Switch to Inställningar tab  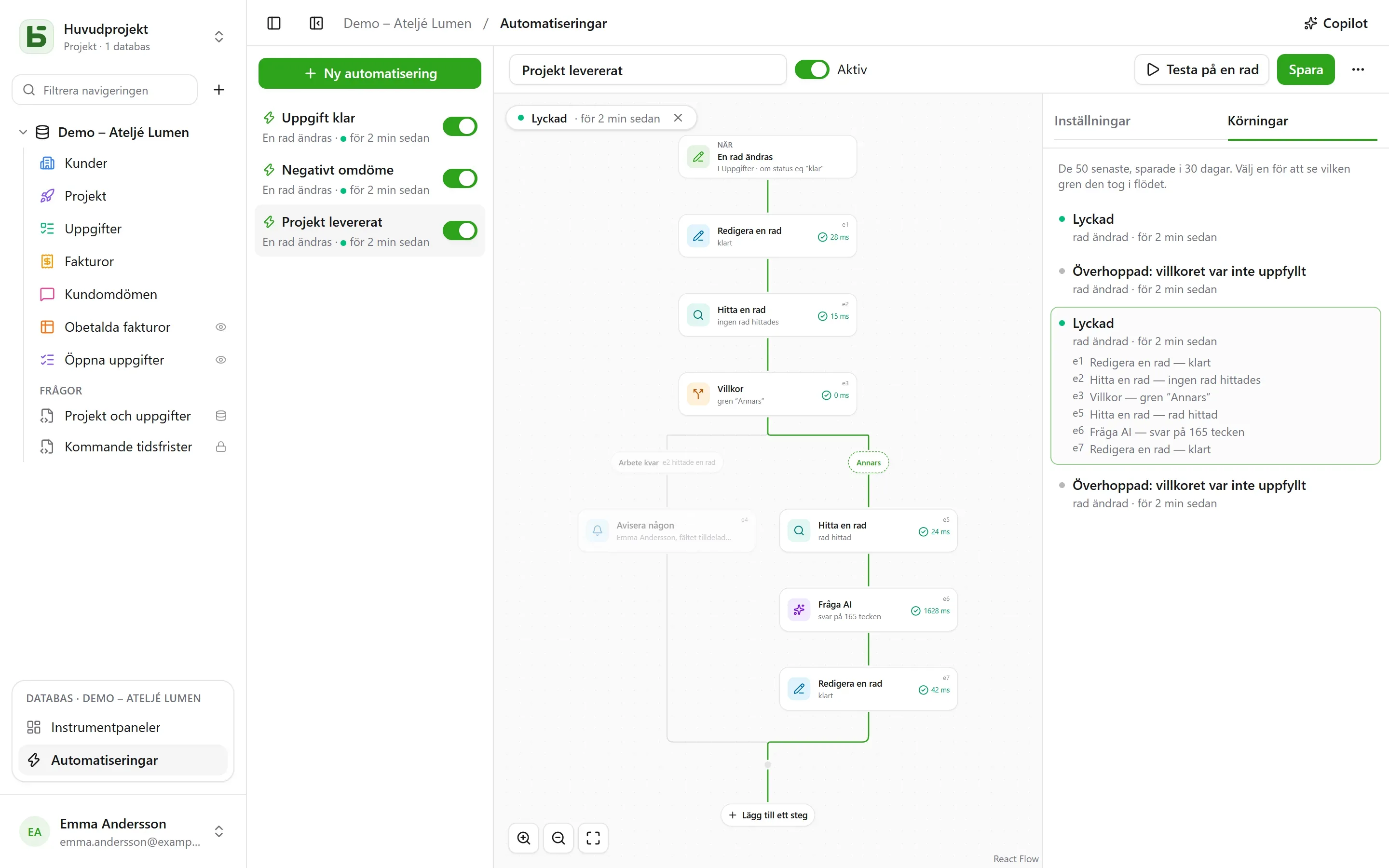click(1092, 121)
